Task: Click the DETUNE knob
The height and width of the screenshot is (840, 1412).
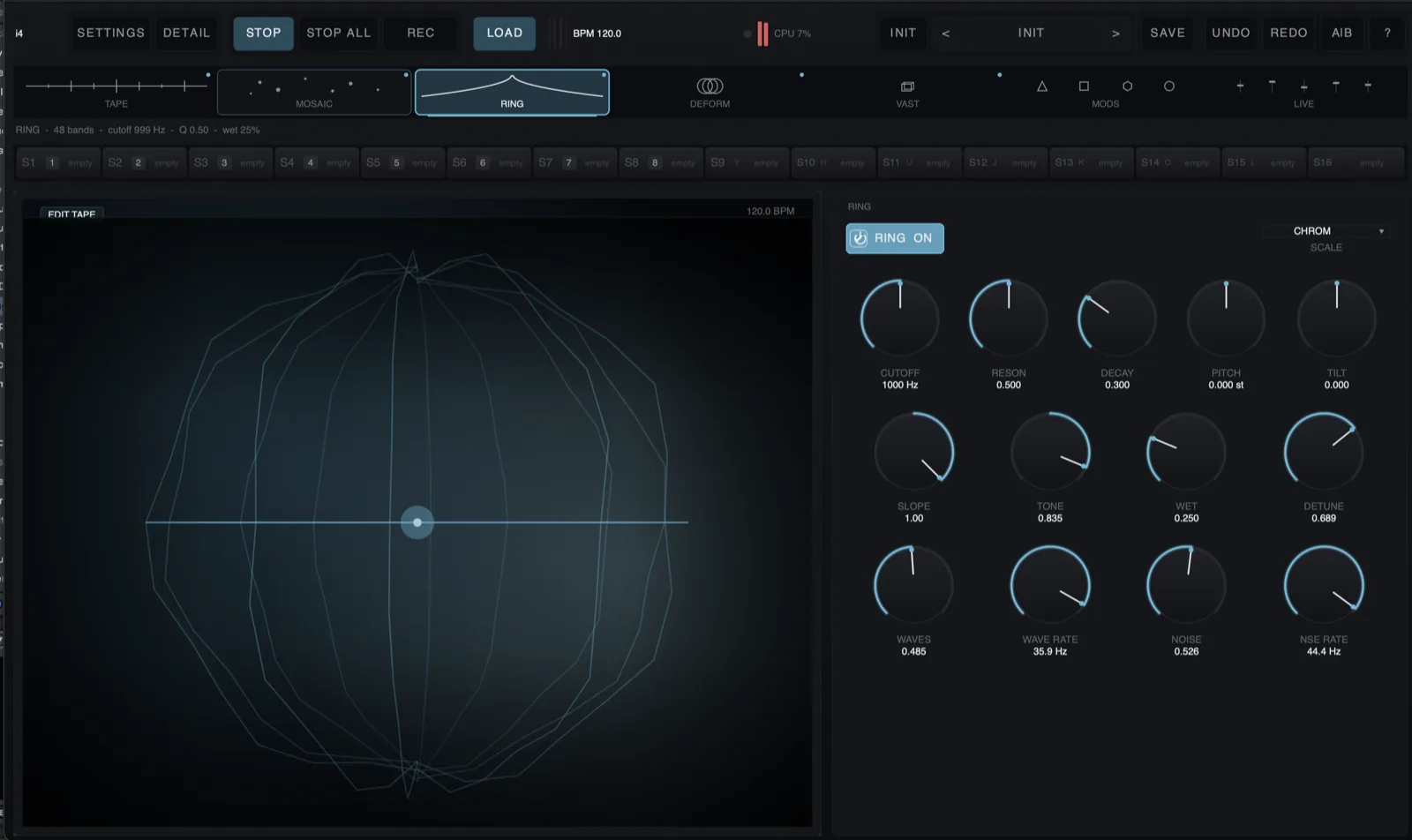Action: pos(1324,452)
